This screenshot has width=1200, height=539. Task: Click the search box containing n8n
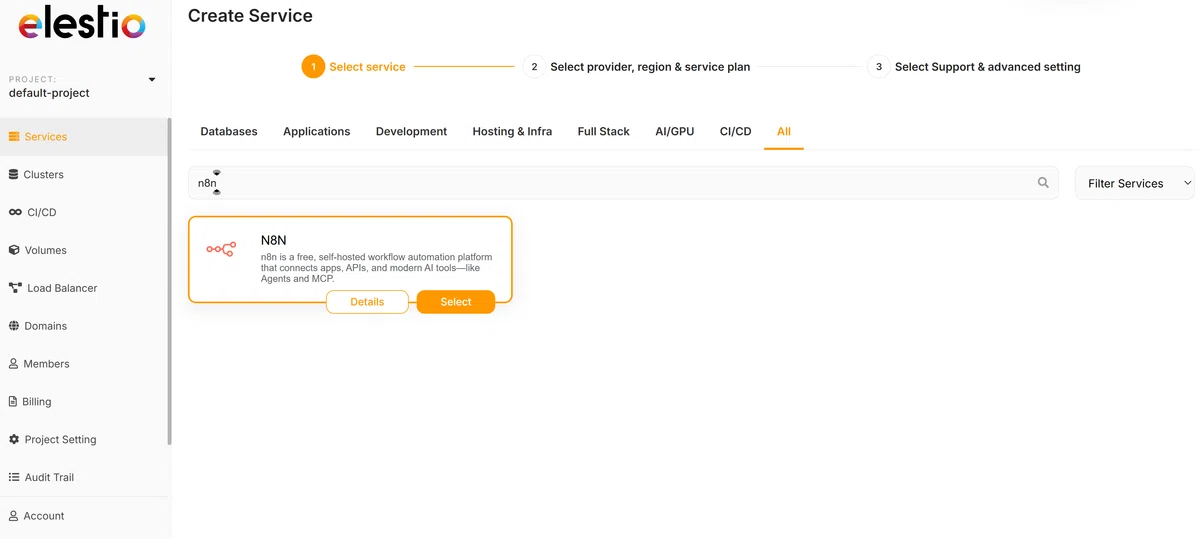pyautogui.click(x=623, y=183)
